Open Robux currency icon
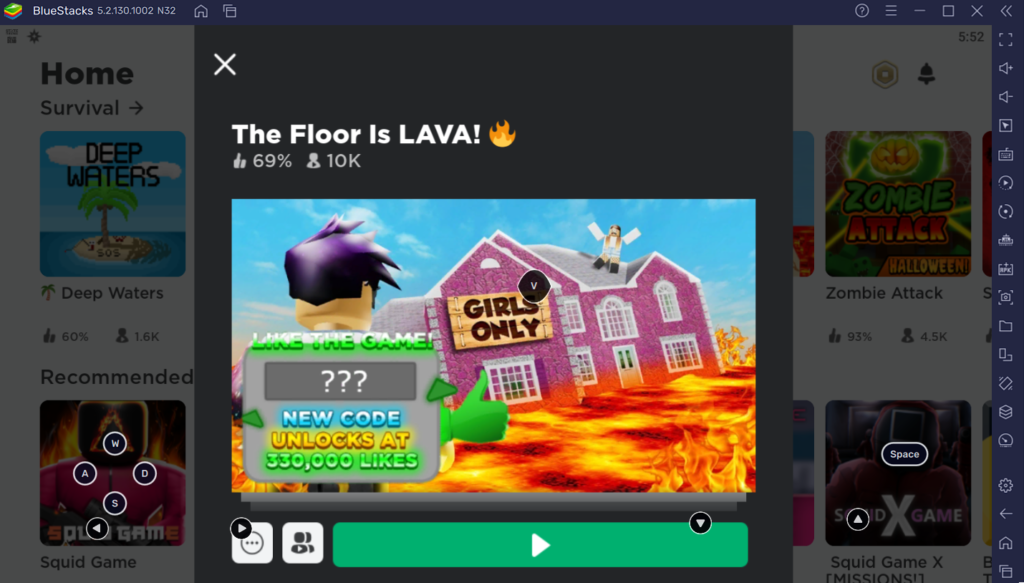This screenshot has height=583, width=1024. point(885,75)
